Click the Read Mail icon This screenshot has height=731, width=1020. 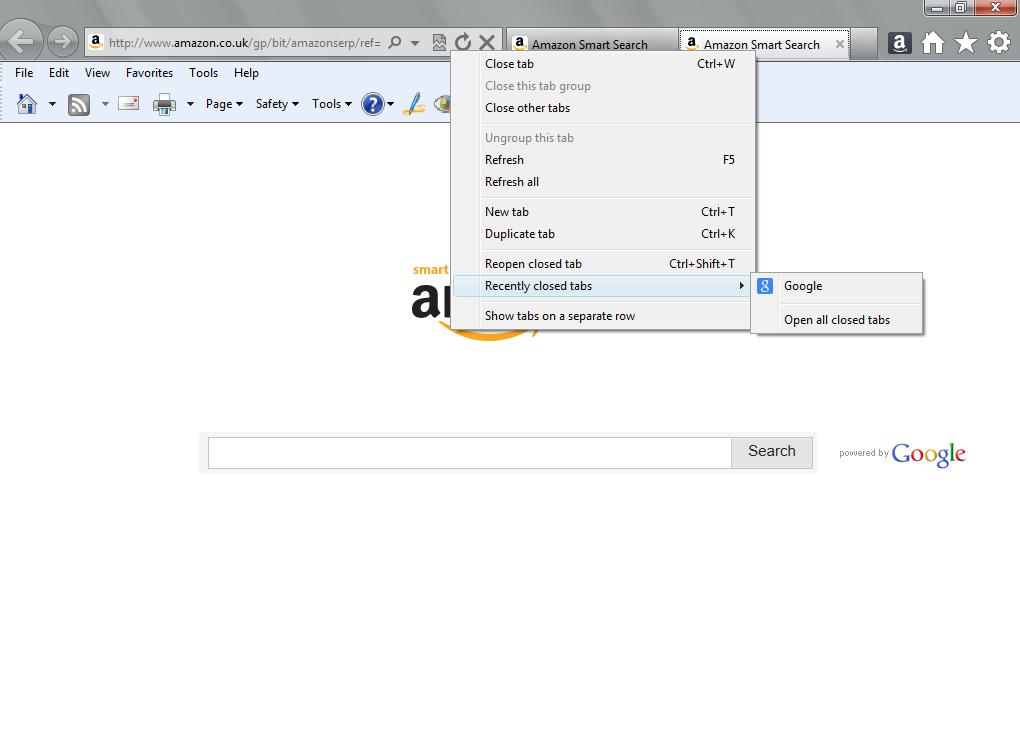tap(129, 103)
